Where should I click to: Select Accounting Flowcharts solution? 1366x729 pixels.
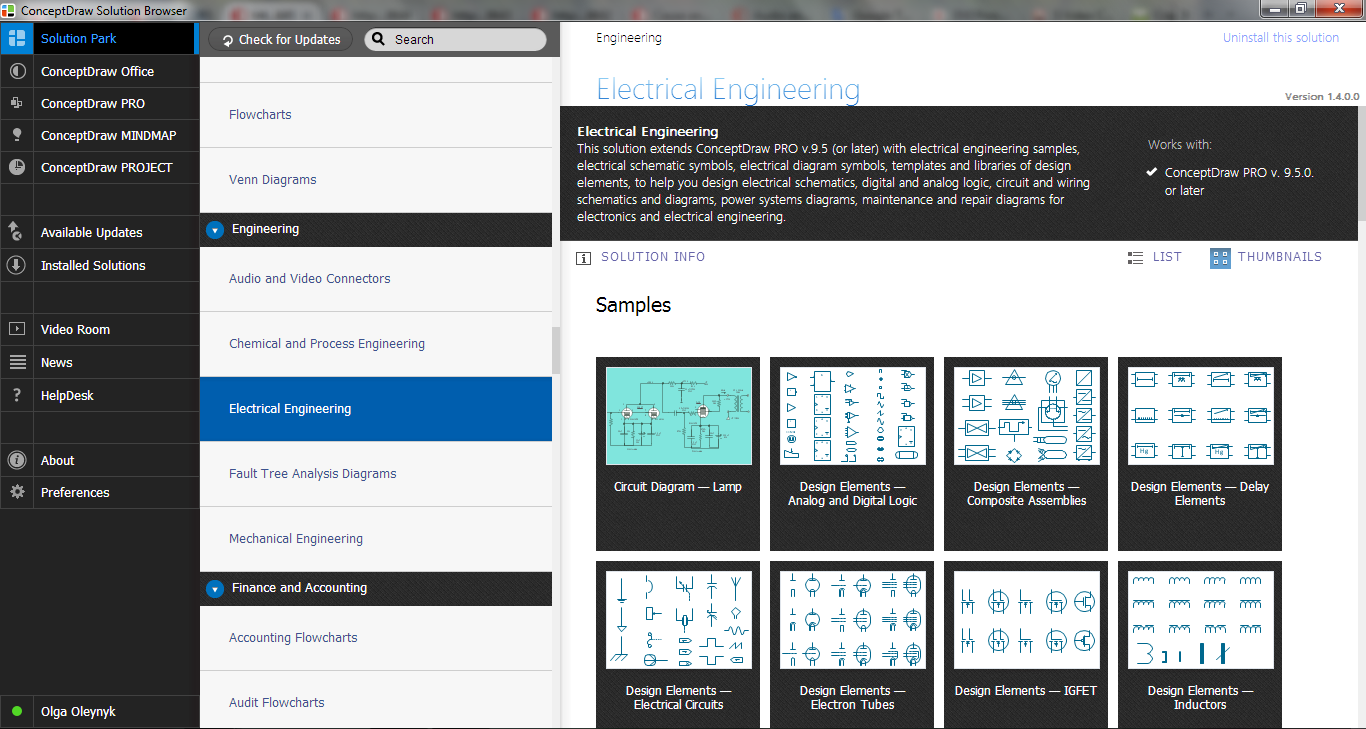pyautogui.click(x=376, y=638)
